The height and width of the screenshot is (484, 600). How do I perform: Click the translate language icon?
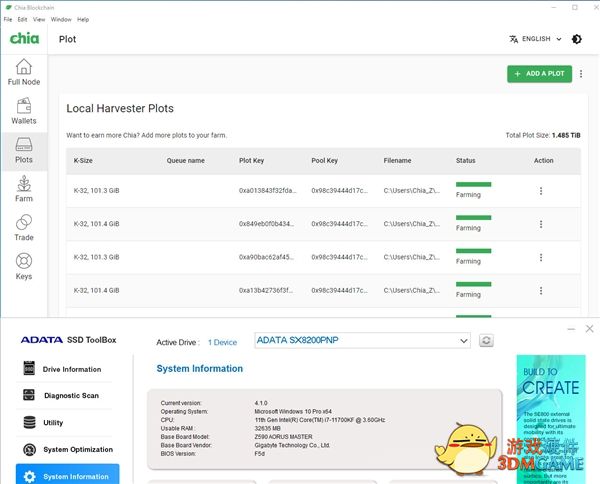tap(514, 39)
